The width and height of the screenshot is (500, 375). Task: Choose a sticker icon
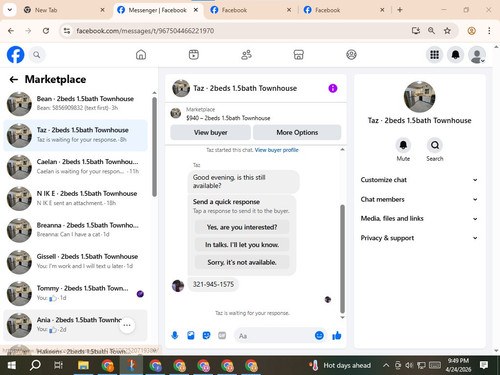click(x=206, y=335)
